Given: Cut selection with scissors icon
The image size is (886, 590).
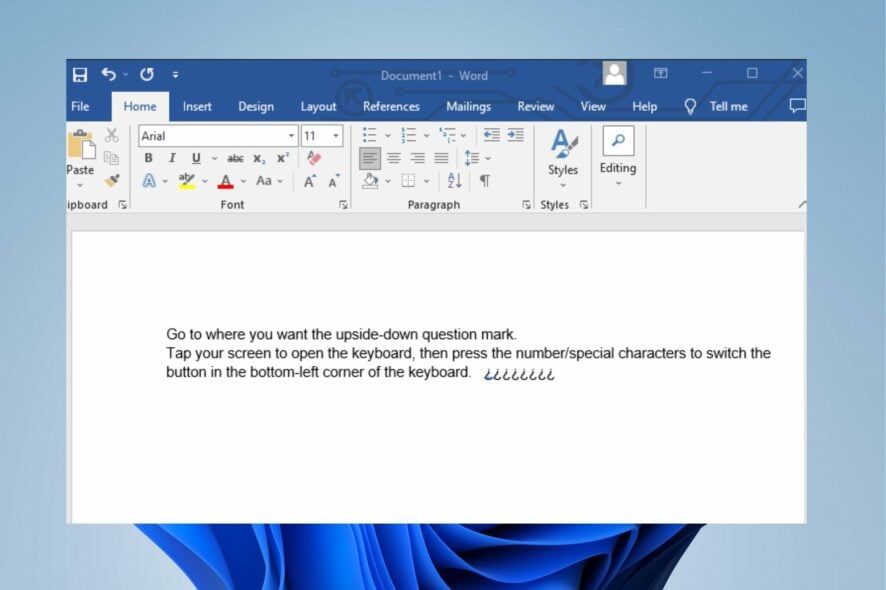Looking at the screenshot, I should click(x=112, y=135).
